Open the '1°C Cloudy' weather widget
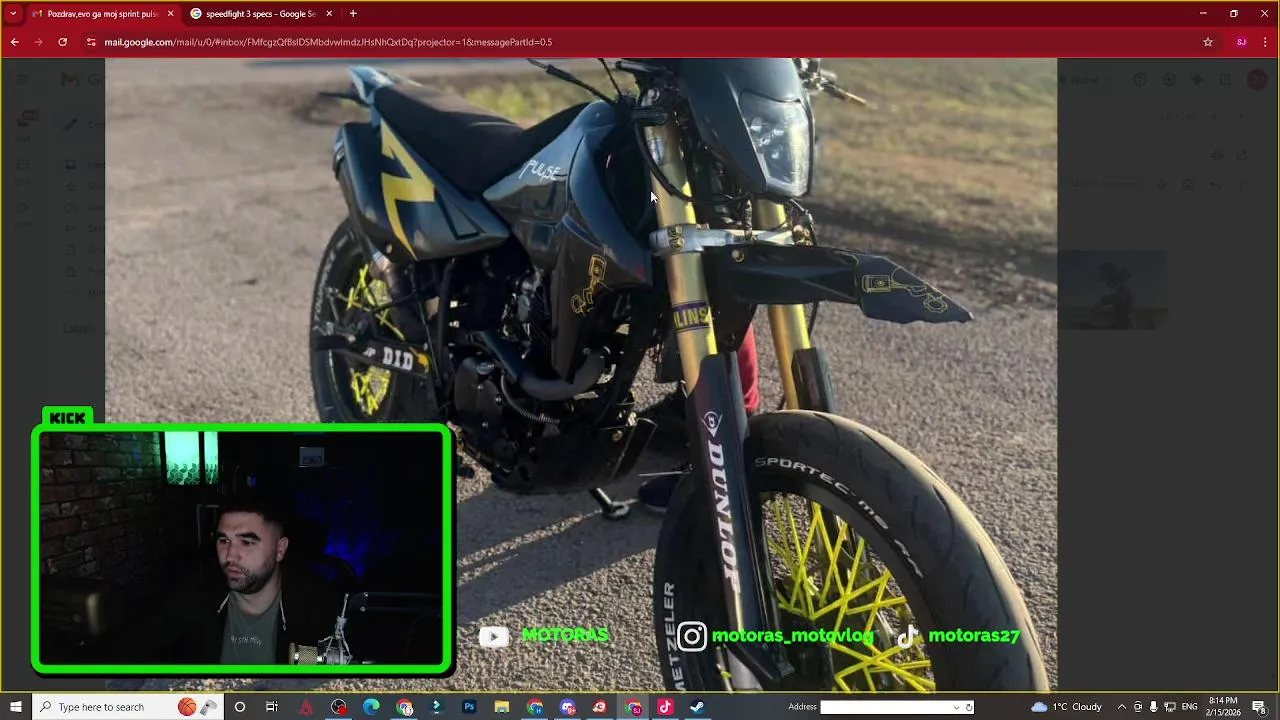Screen dimensions: 1280x720 [x=1066, y=707]
